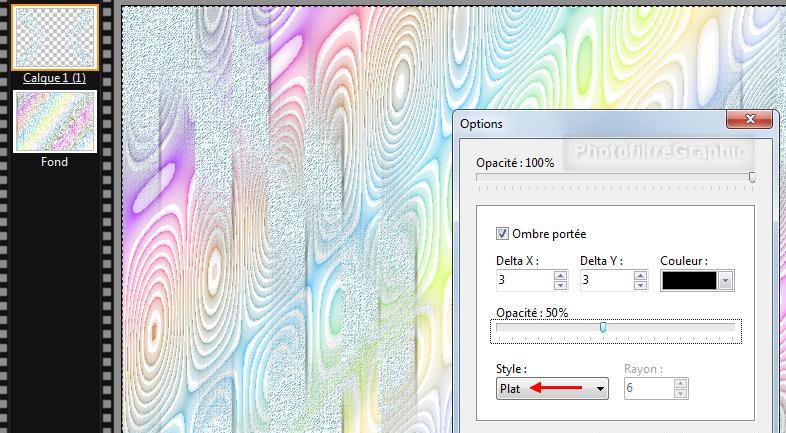Click the Delta X input field

525,281
